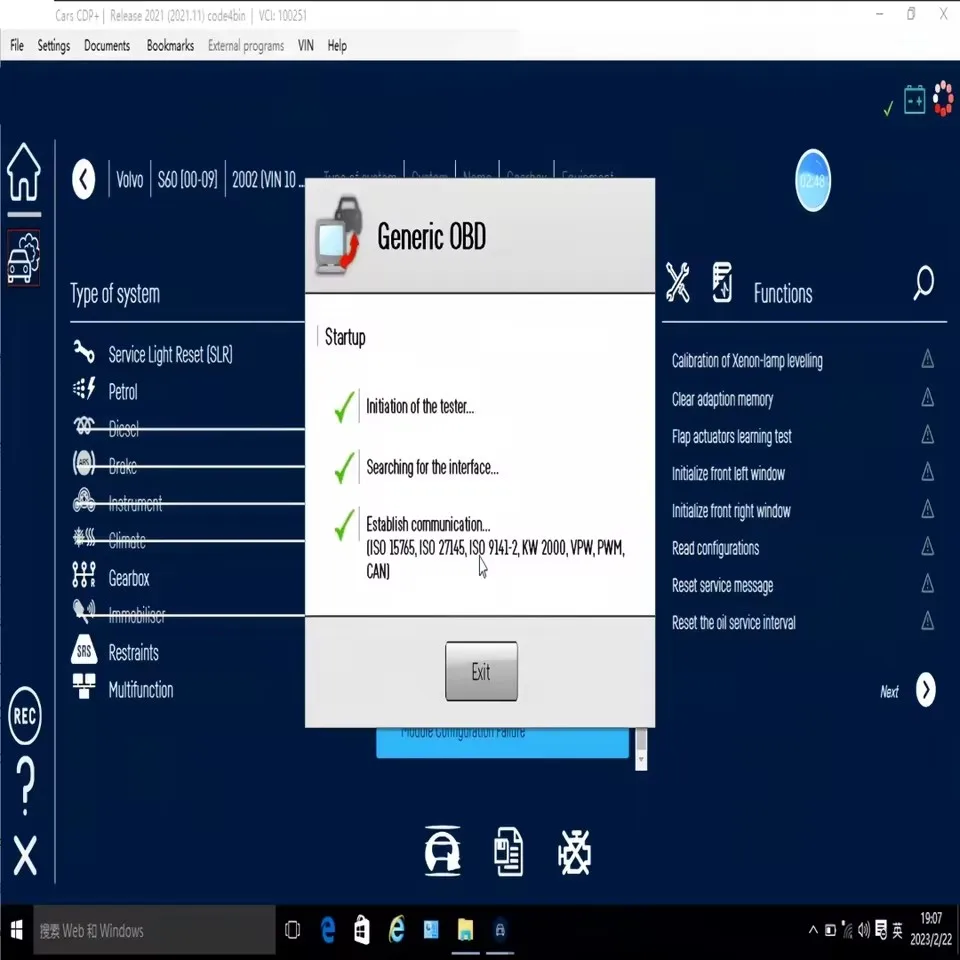Click the vehicle diagnostics icon at bottom center
This screenshot has height=960, width=960.
point(443,851)
